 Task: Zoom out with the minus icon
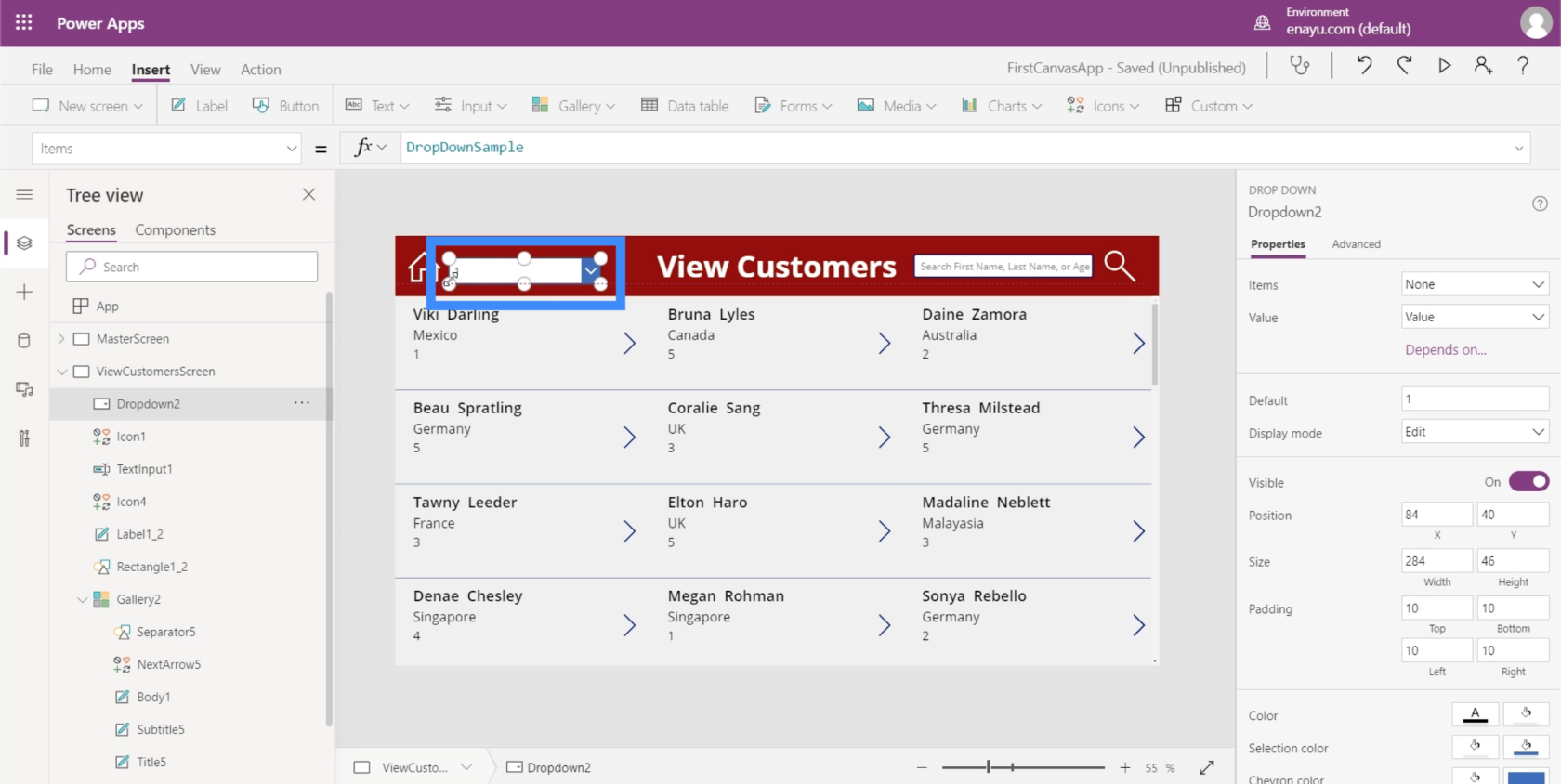[x=922, y=767]
